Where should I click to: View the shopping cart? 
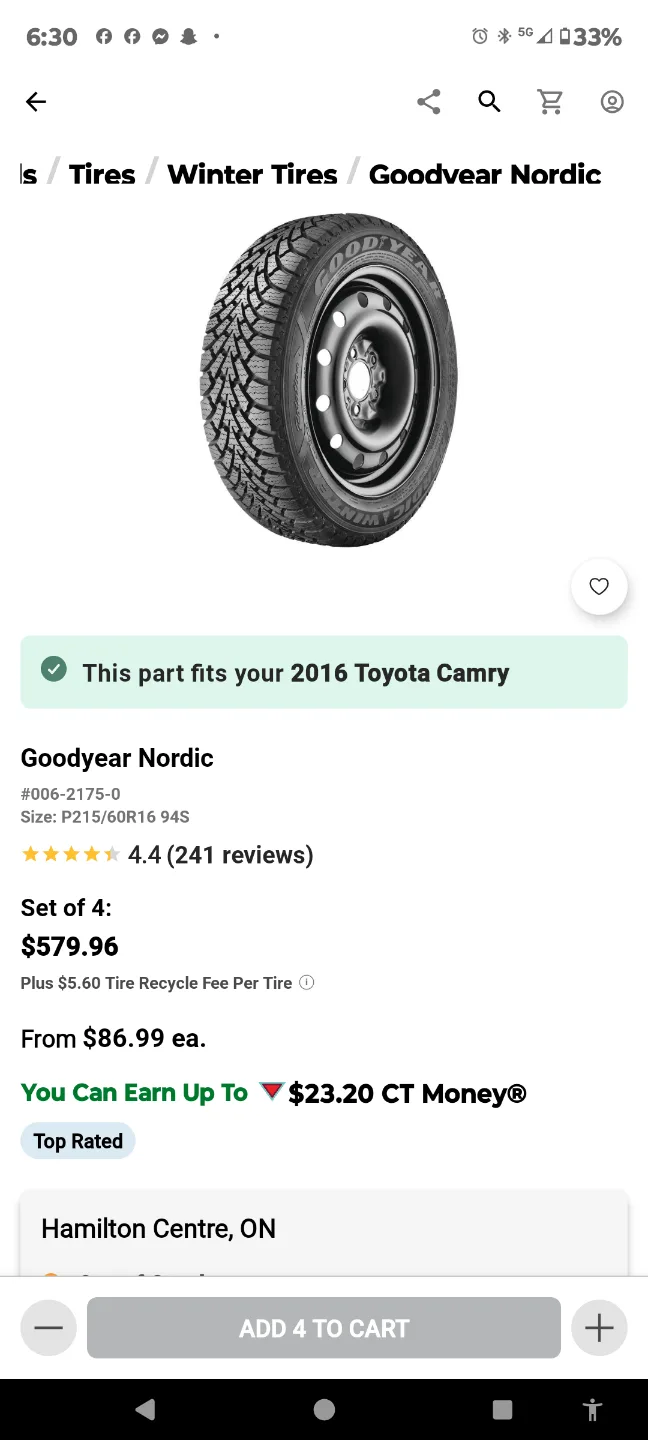click(550, 101)
